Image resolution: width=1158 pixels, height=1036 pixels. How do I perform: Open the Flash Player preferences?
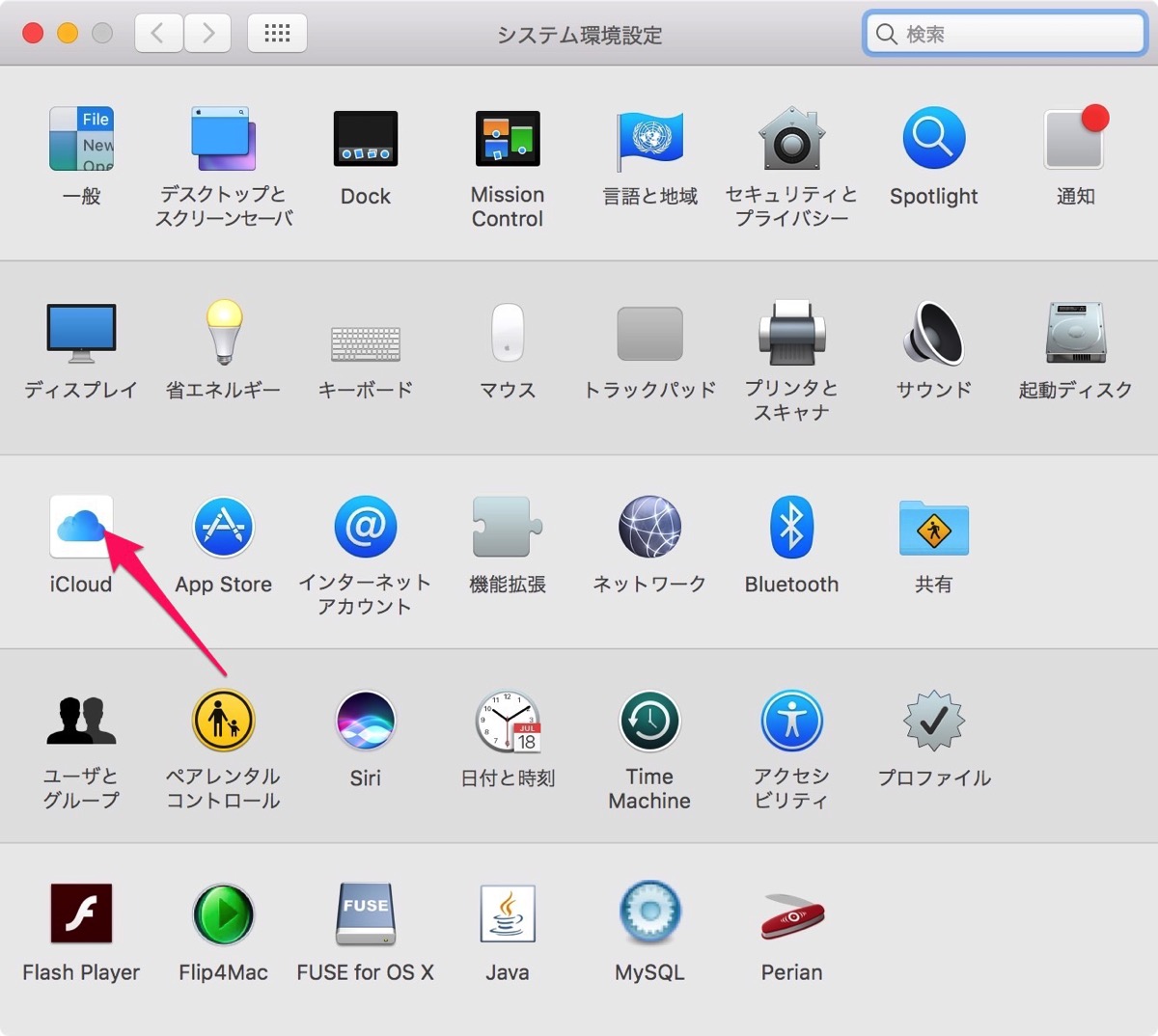pos(81,914)
